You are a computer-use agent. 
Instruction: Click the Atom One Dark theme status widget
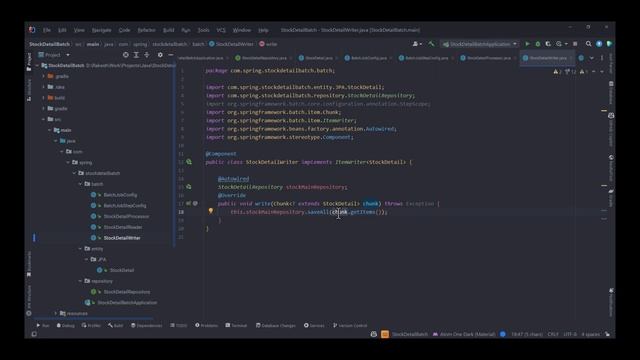pyautogui.click(x=464, y=334)
